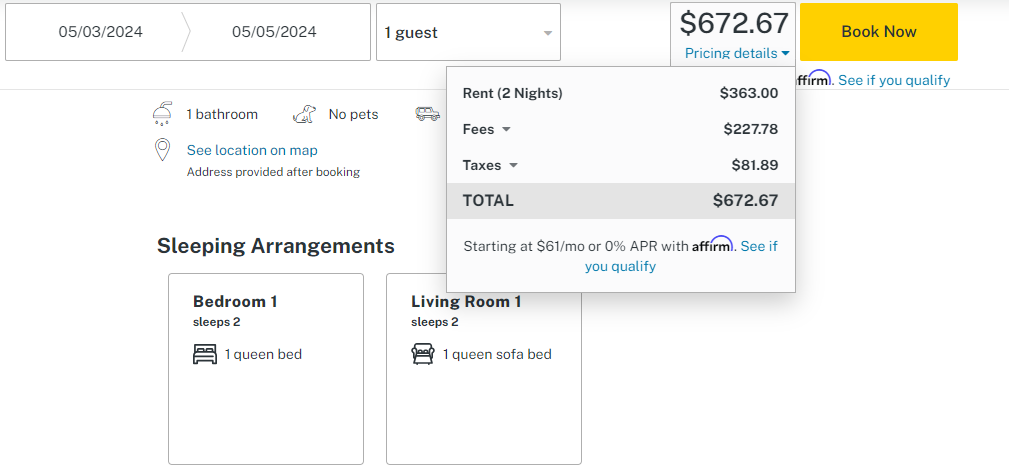
Task: Click the TOTAL row in the pricing popup
Action: coord(620,200)
